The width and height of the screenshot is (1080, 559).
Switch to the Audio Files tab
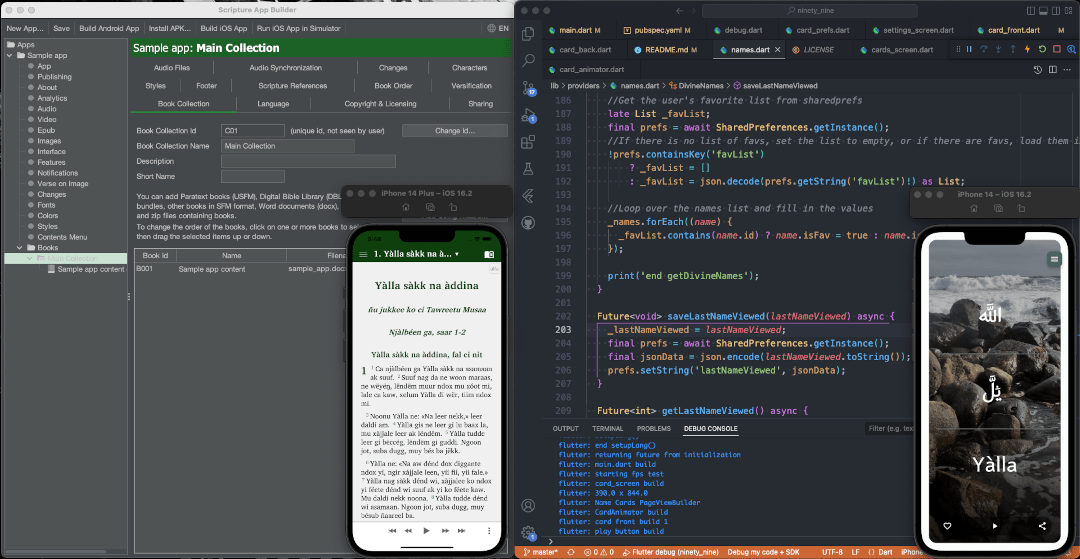172,67
